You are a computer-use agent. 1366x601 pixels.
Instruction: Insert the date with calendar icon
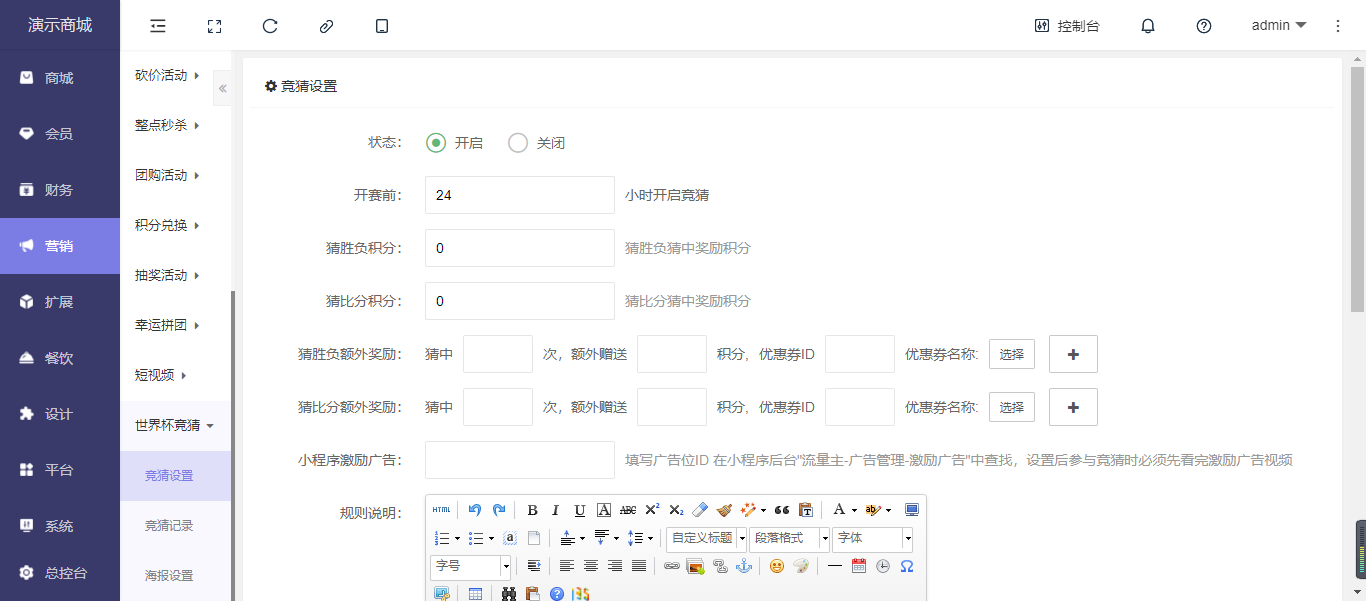pyautogui.click(x=859, y=566)
